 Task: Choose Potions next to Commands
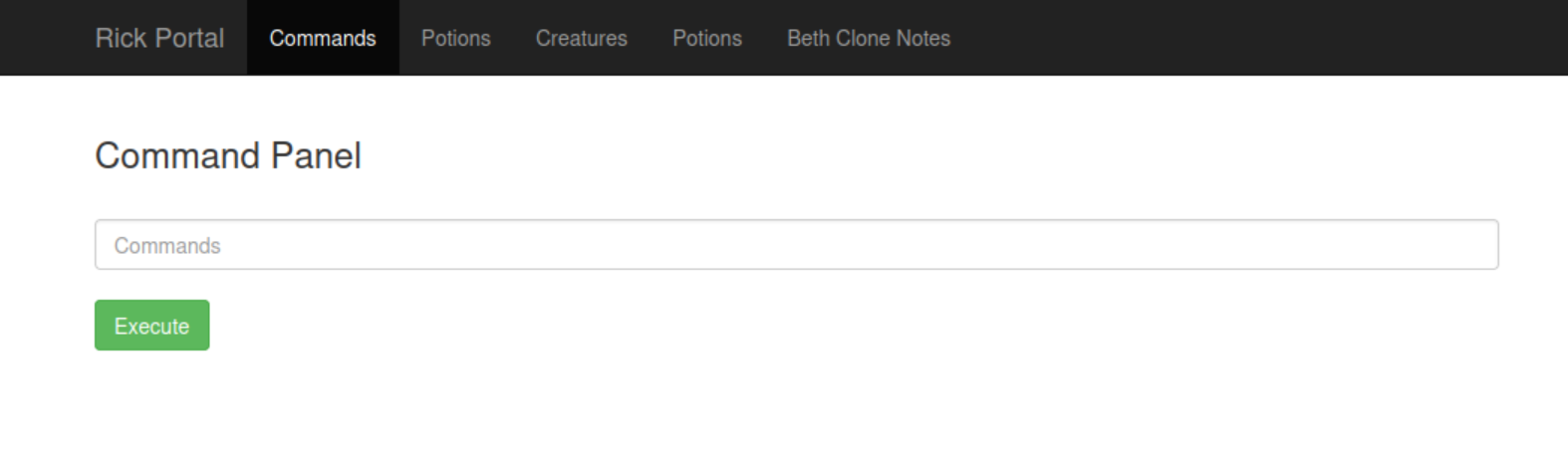point(455,38)
